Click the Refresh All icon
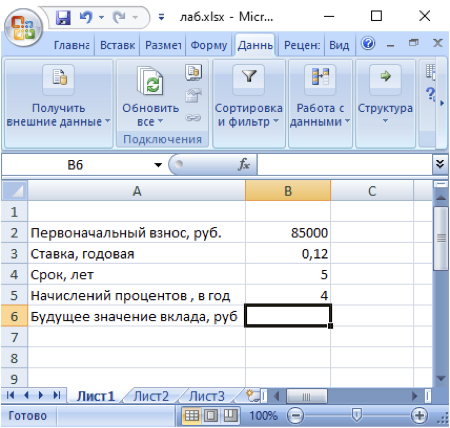Screen dimensions: 450x428 [150, 80]
